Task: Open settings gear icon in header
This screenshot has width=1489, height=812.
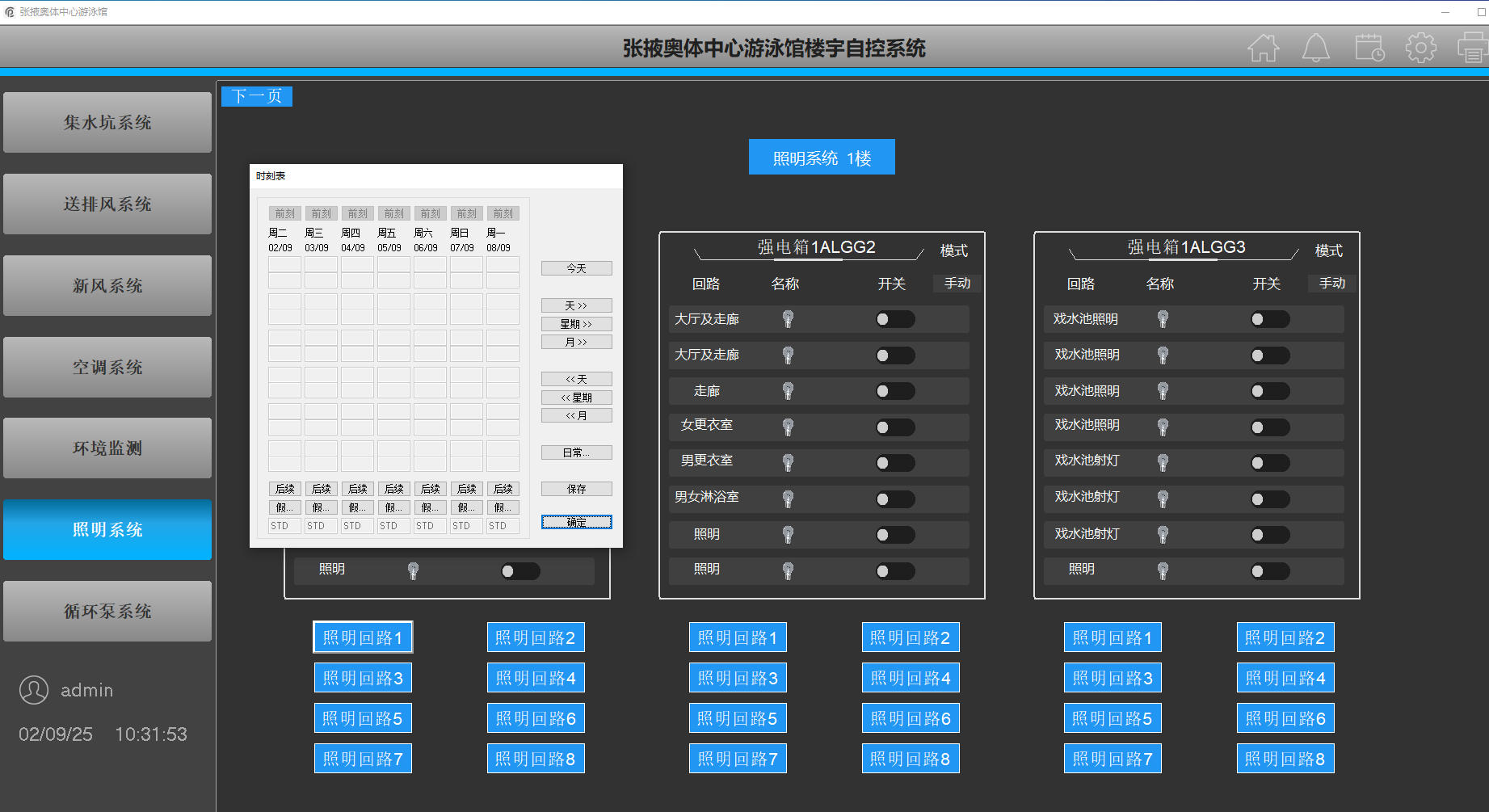Action: pos(1420,48)
